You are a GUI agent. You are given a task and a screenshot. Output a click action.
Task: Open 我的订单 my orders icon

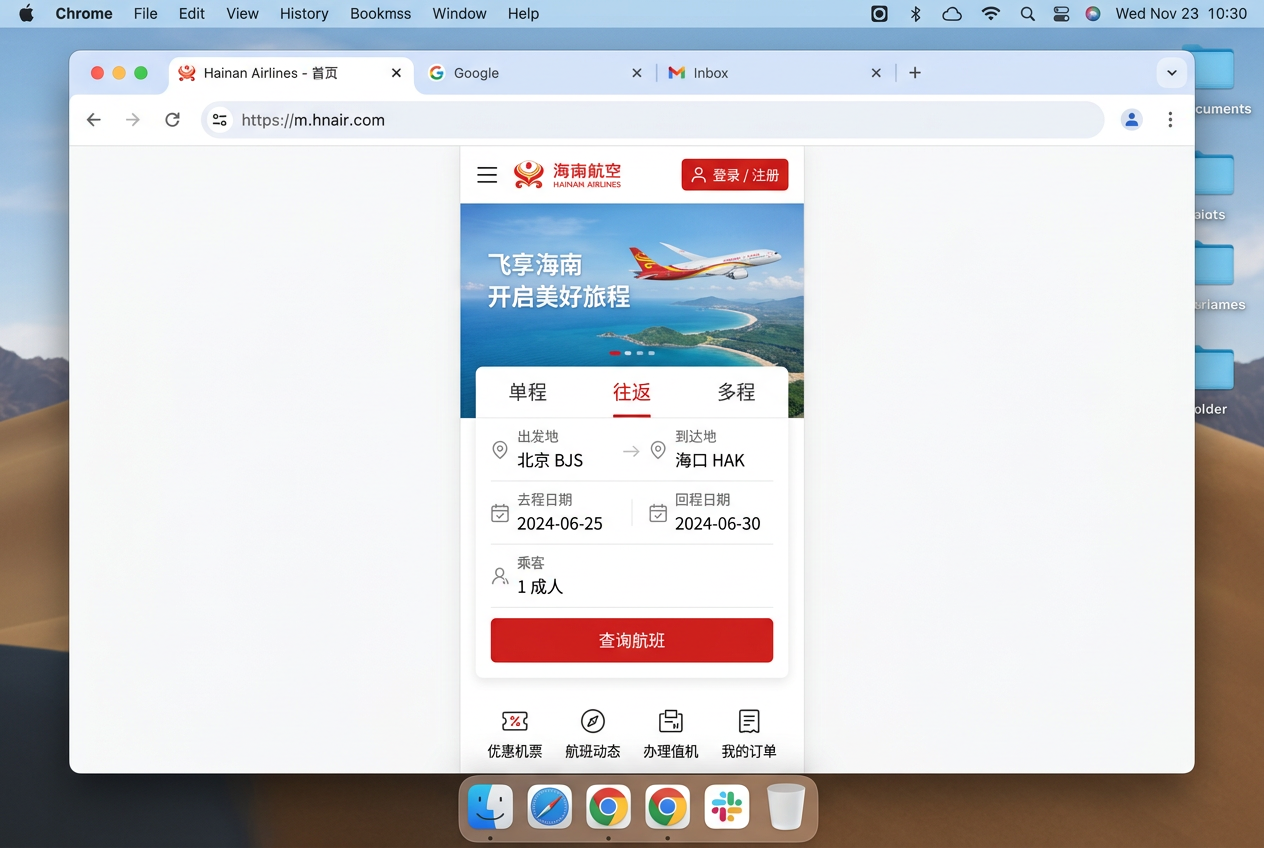[x=749, y=734]
